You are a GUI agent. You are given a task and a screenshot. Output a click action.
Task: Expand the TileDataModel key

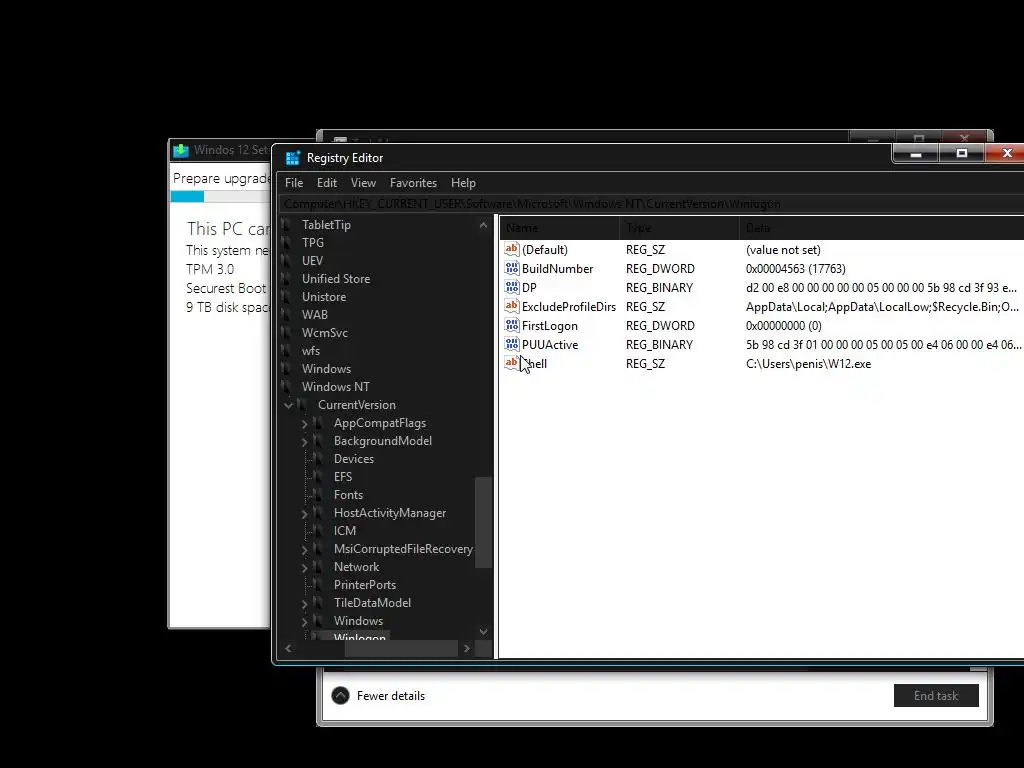304,603
